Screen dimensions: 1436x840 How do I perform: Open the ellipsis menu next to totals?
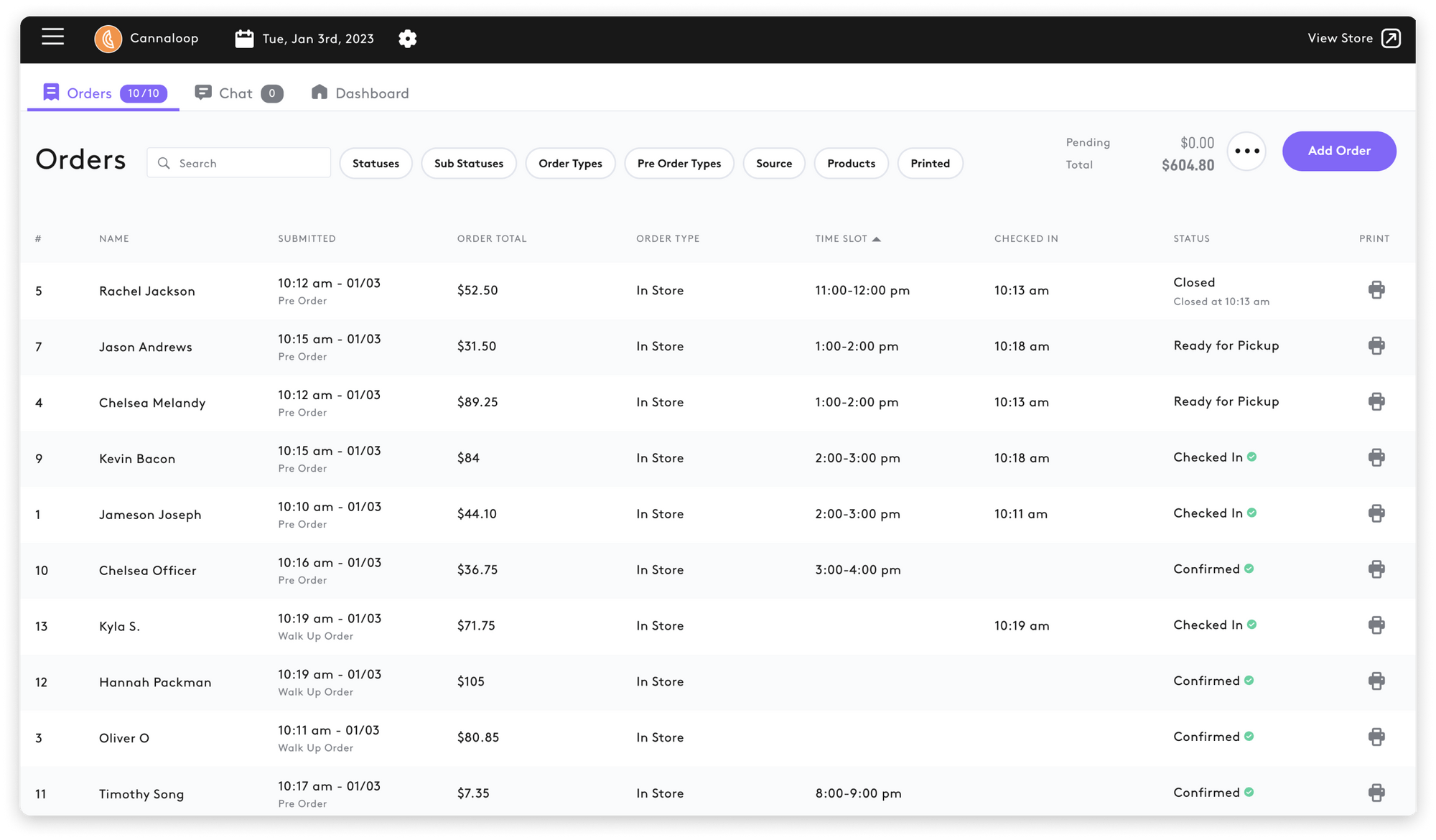tap(1247, 151)
